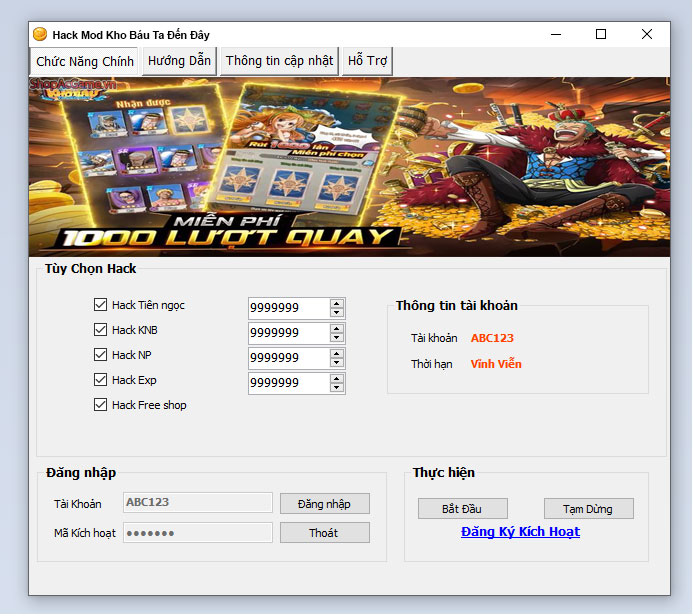Viewport: 693px width, 616px height.
Task: Click the gold coin app icon in title bar
Action: (40, 34)
